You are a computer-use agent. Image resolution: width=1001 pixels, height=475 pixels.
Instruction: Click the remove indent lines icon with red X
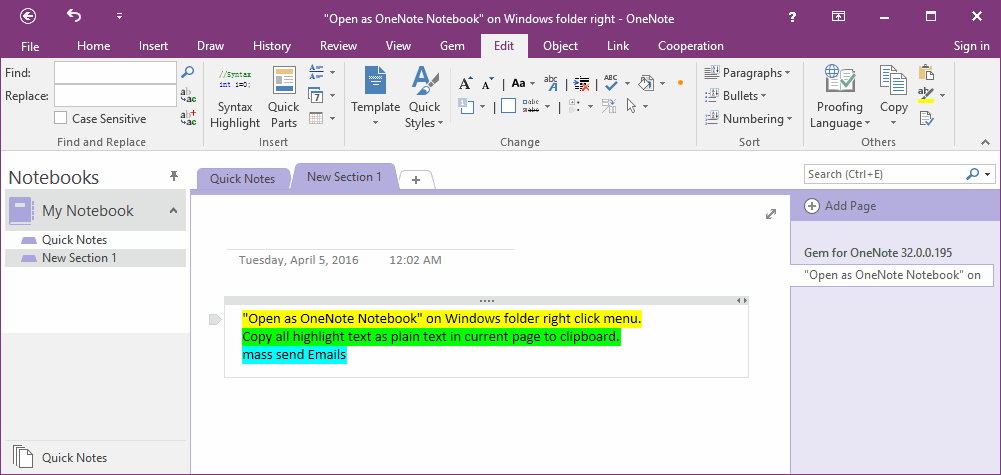(x=581, y=84)
